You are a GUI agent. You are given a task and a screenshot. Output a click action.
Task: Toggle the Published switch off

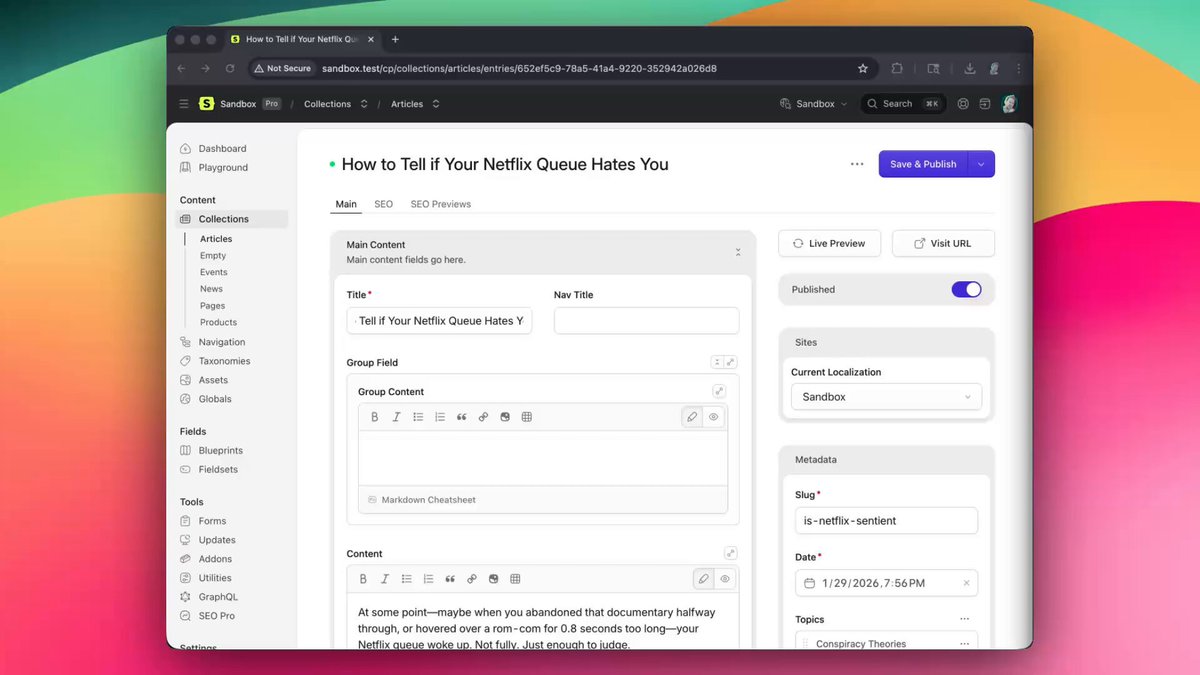click(966, 289)
